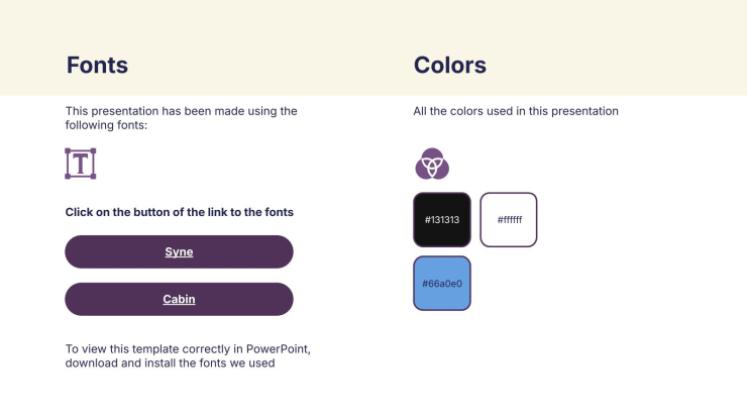The image size is (747, 420).
Task: Click the underlined Cabin link text
Action: tap(179, 299)
